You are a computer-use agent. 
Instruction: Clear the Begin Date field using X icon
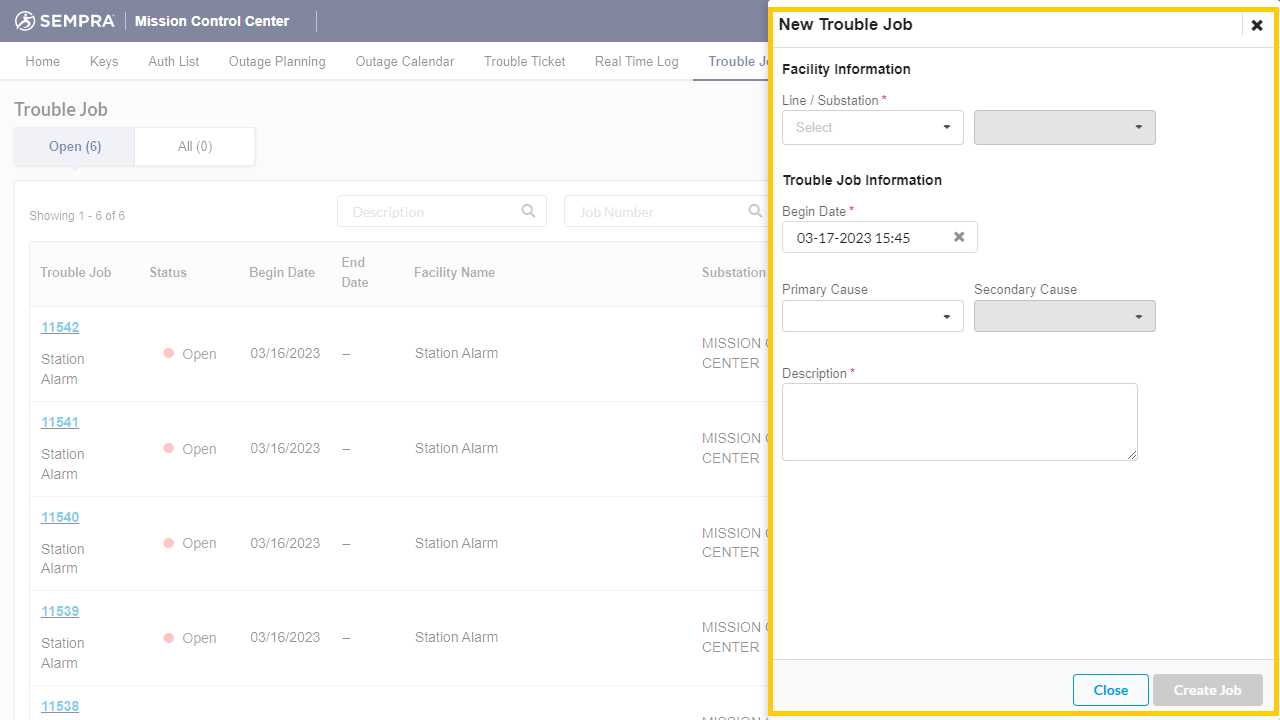(x=959, y=237)
